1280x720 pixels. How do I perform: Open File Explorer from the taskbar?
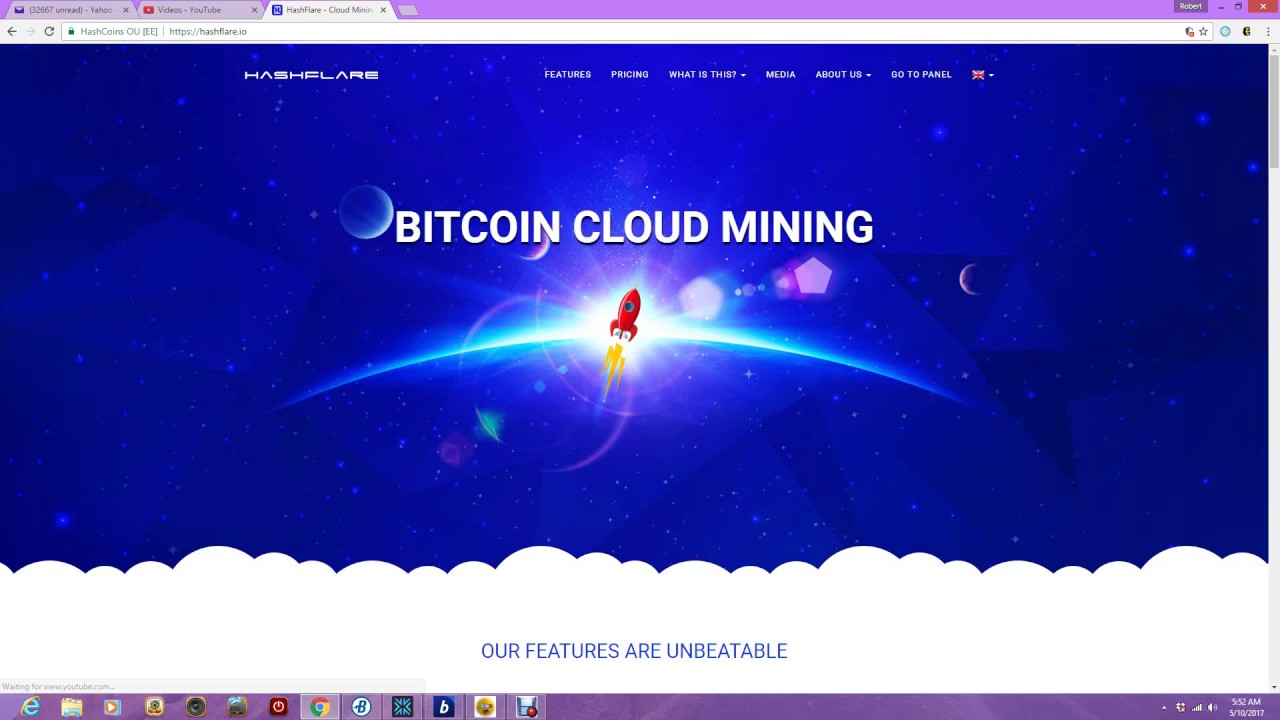(x=72, y=707)
